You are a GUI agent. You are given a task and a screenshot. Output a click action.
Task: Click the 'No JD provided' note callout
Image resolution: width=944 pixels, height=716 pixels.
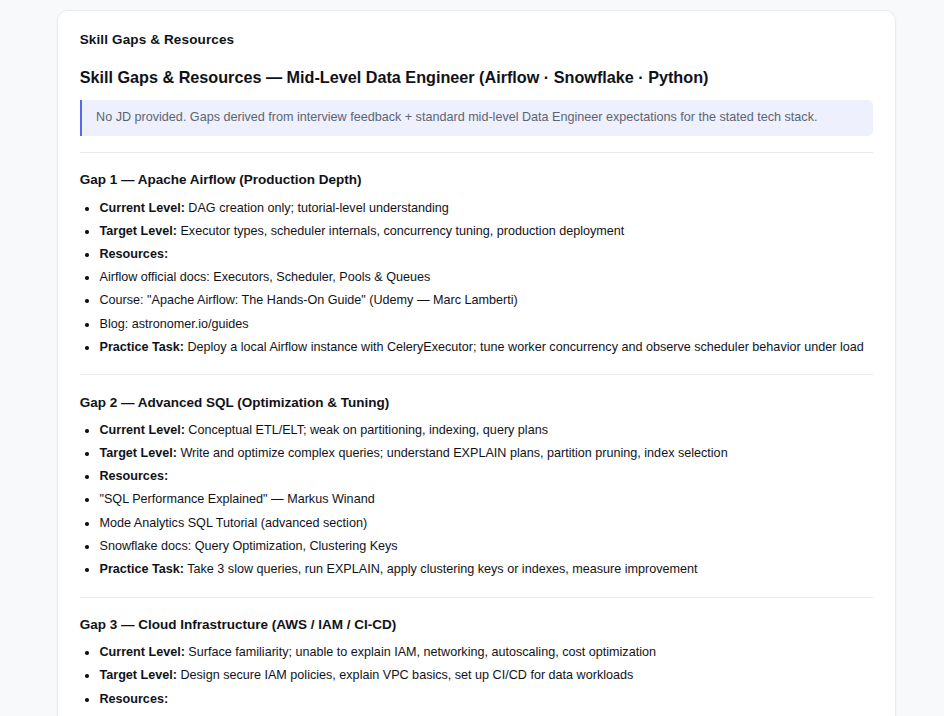point(476,117)
